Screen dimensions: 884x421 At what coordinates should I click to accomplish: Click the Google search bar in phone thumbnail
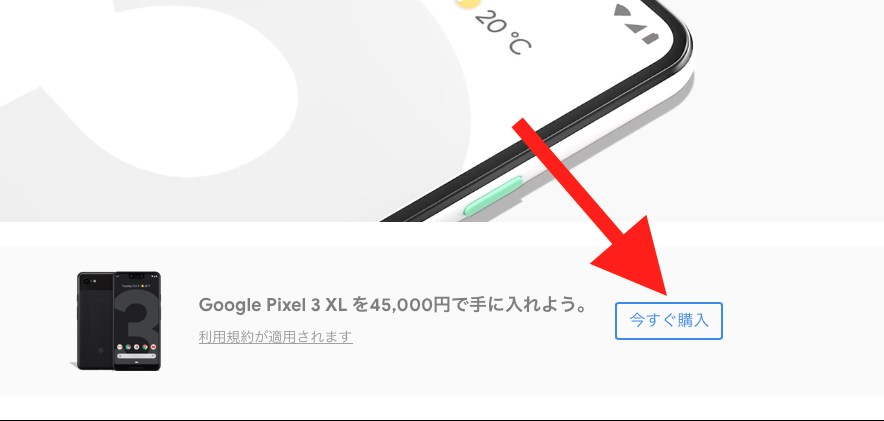click(136, 356)
